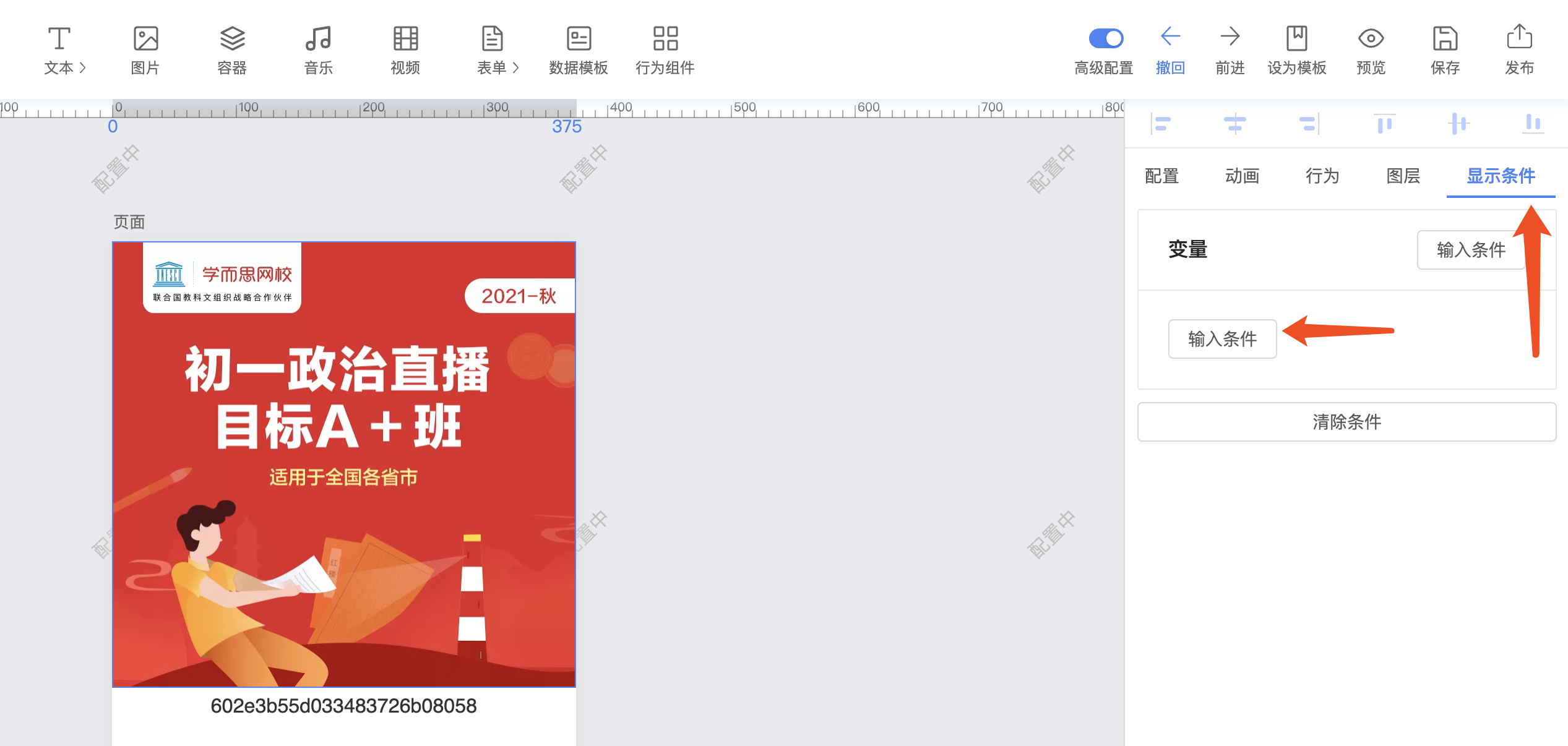Click the Save (保存) disk icon
The height and width of the screenshot is (746, 1568).
pyautogui.click(x=1445, y=38)
